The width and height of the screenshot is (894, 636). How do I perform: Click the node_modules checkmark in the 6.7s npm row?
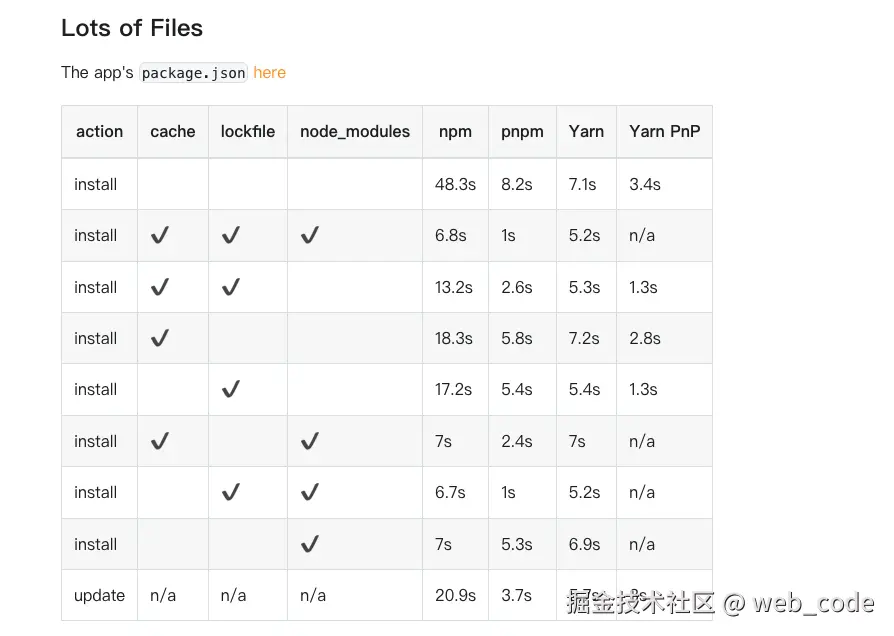click(310, 492)
